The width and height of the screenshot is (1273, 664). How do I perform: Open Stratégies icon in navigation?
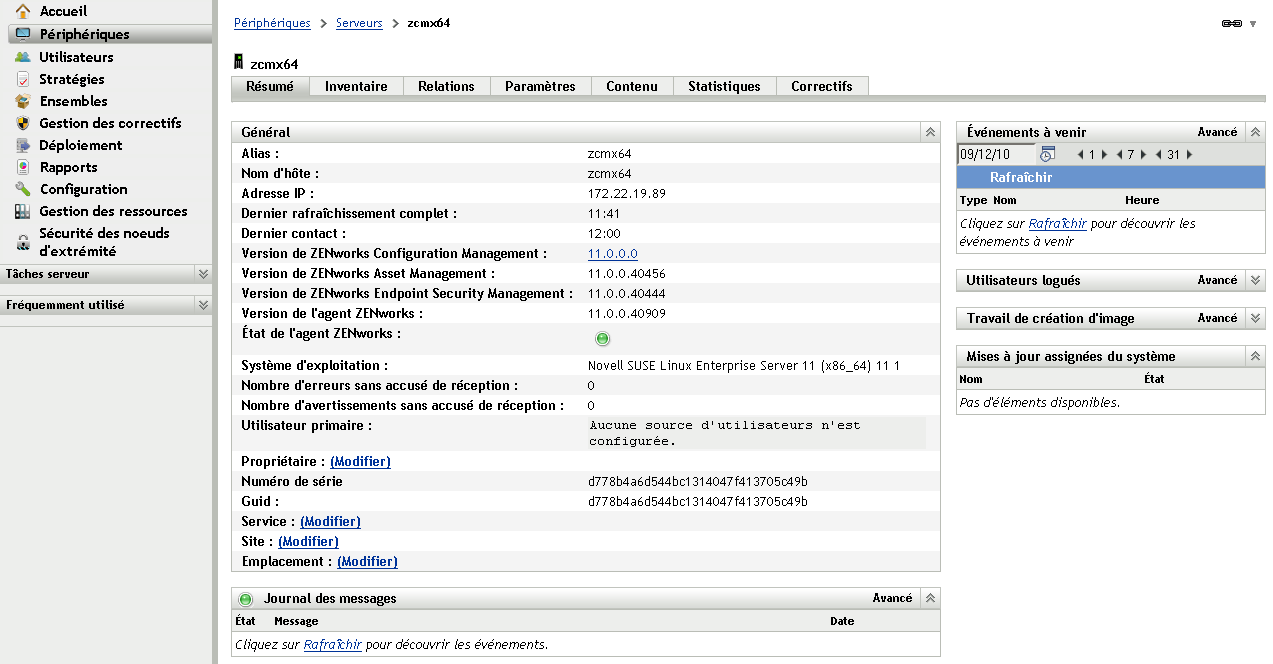[x=22, y=79]
